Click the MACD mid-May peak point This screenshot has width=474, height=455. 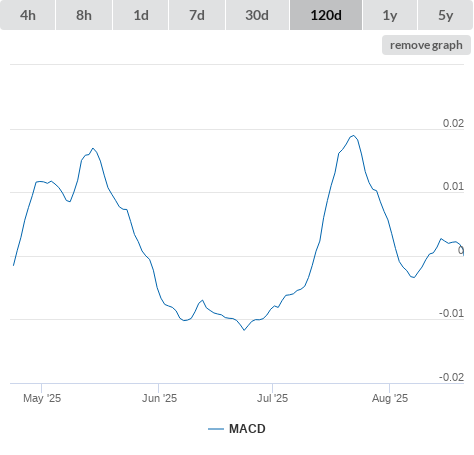tap(93, 148)
